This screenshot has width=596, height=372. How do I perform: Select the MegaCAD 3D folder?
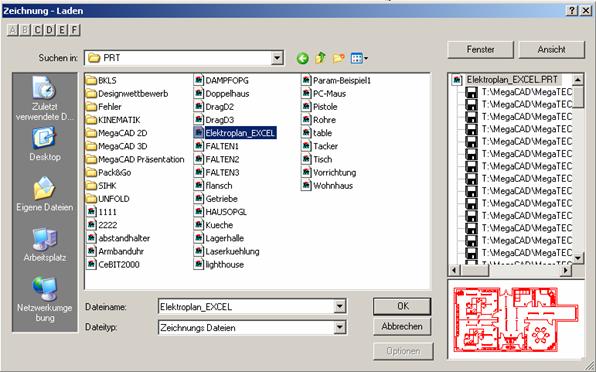point(117,146)
